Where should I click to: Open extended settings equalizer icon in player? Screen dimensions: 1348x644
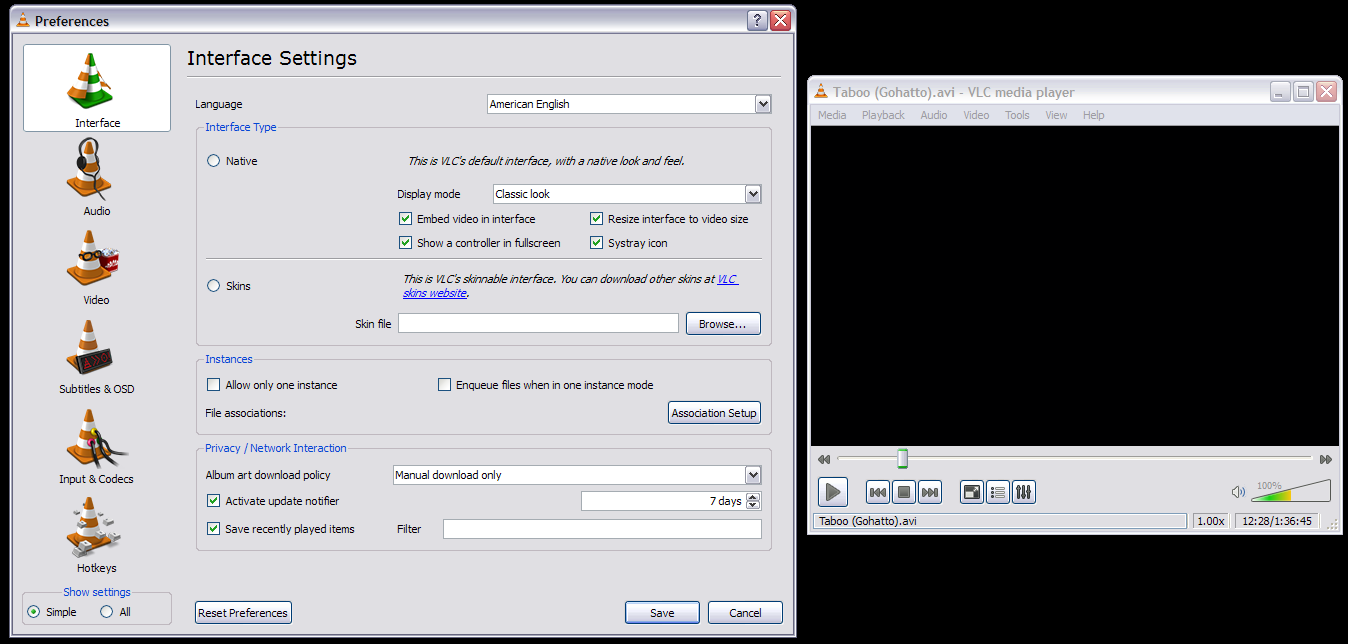pos(1024,492)
